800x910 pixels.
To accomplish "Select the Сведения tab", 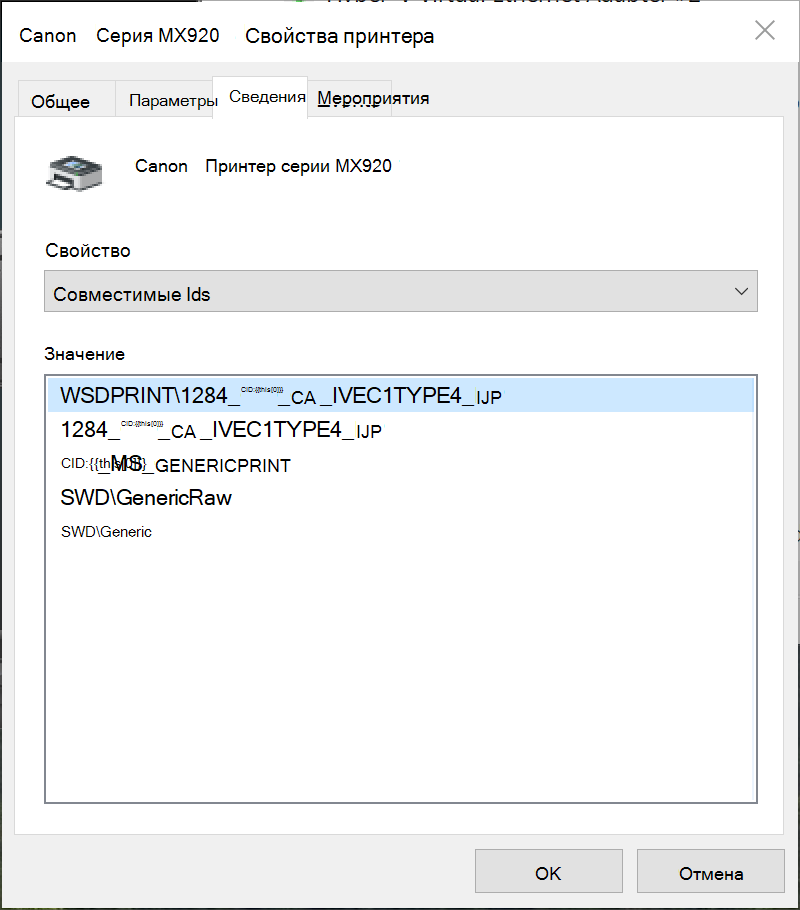I will coord(267,96).
